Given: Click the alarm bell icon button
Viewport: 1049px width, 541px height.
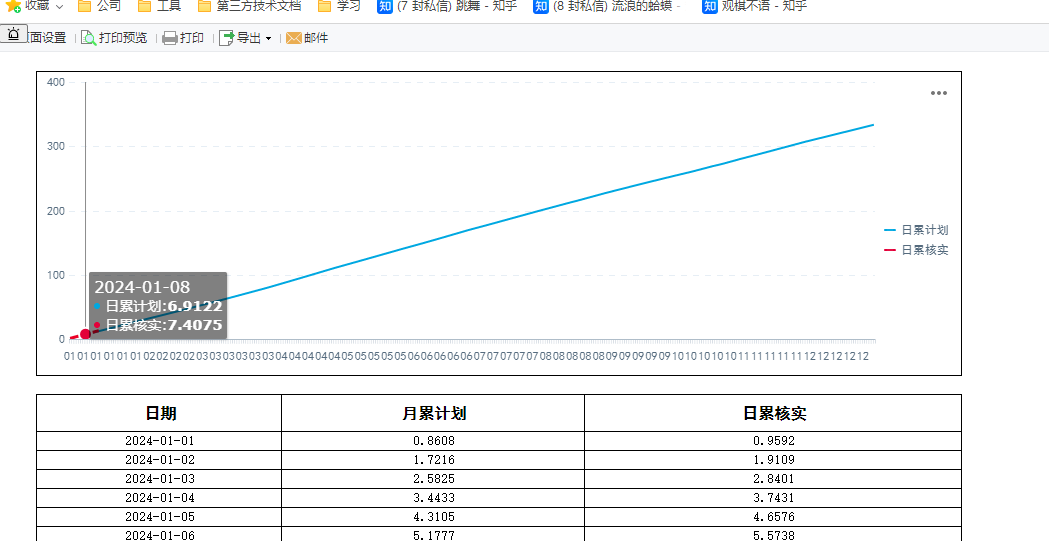Looking at the screenshot, I should click(x=13, y=33).
